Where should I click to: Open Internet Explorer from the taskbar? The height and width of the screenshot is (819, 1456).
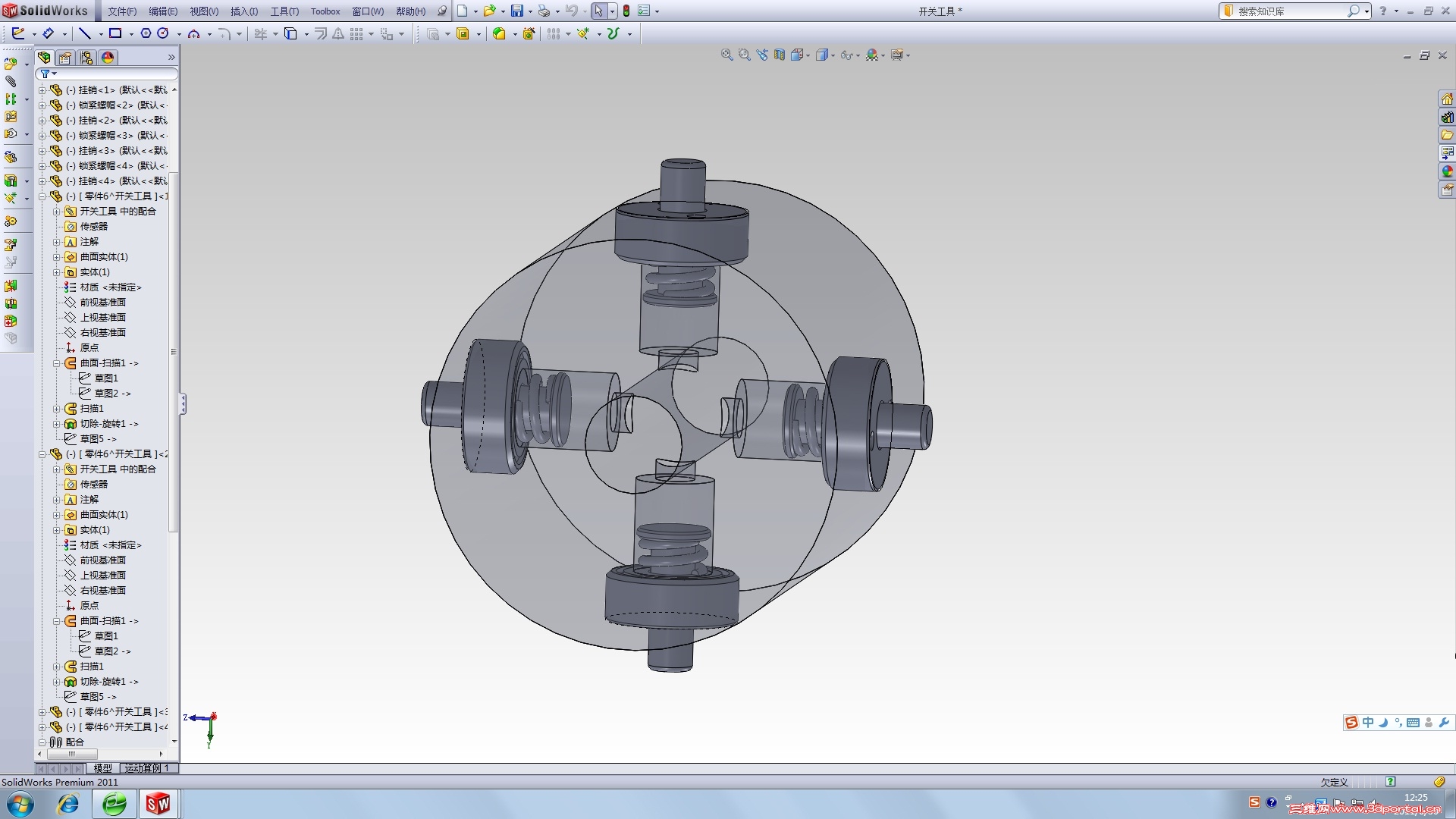pos(68,804)
